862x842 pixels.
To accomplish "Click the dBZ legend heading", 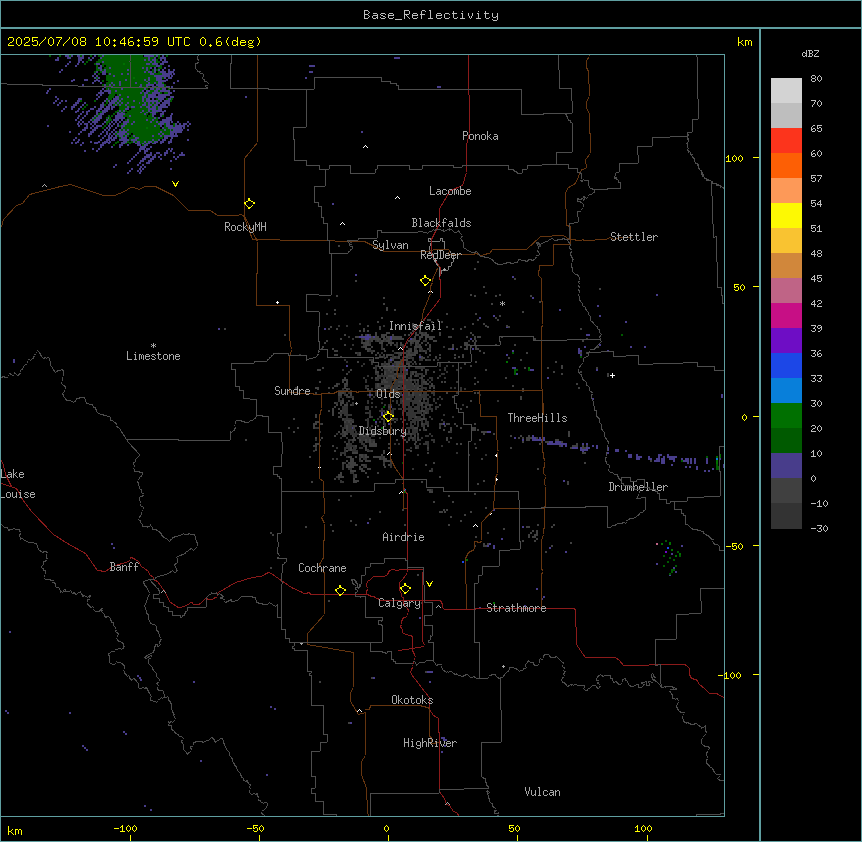I will point(810,53).
